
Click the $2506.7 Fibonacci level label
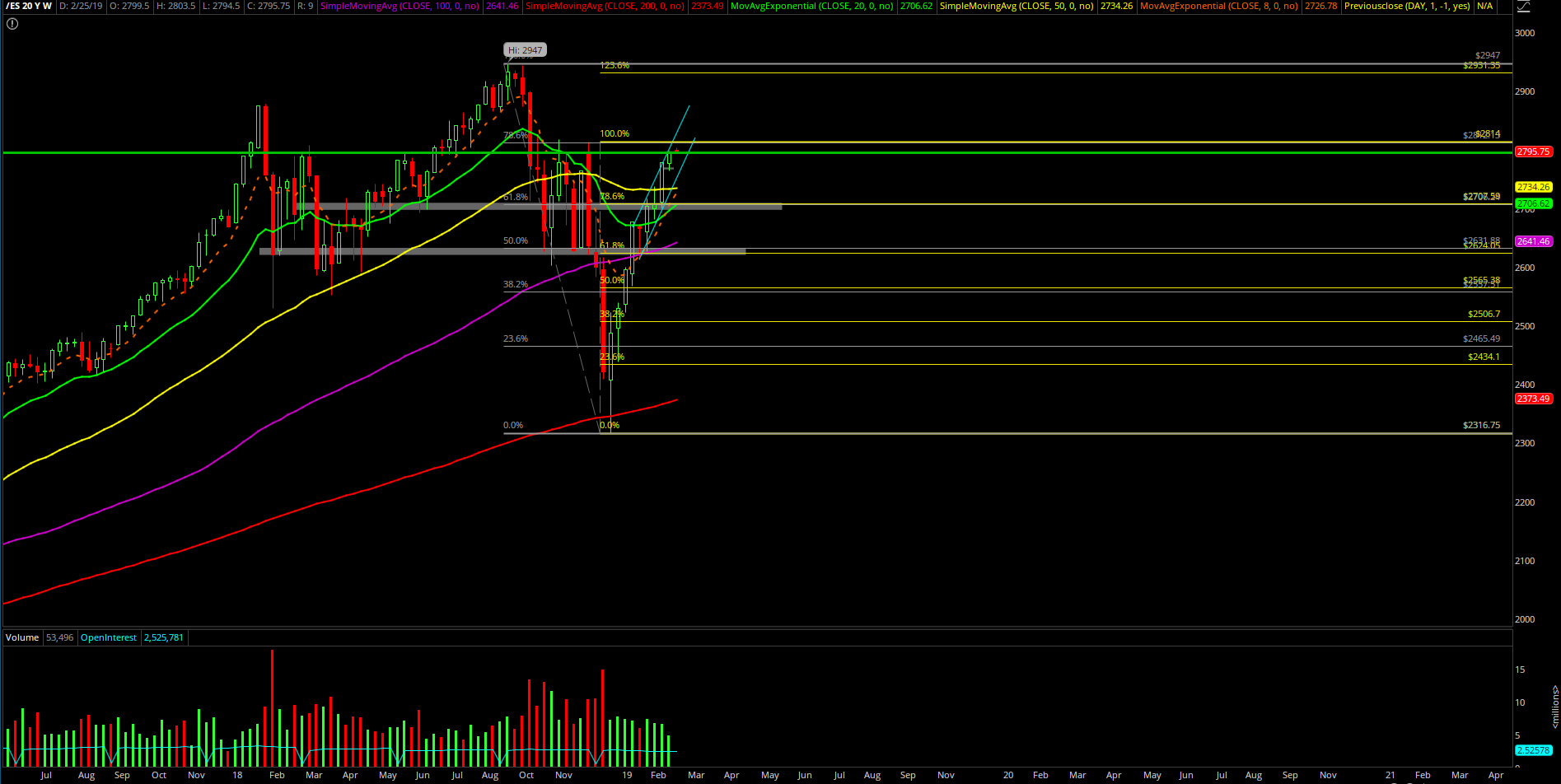(x=1484, y=315)
